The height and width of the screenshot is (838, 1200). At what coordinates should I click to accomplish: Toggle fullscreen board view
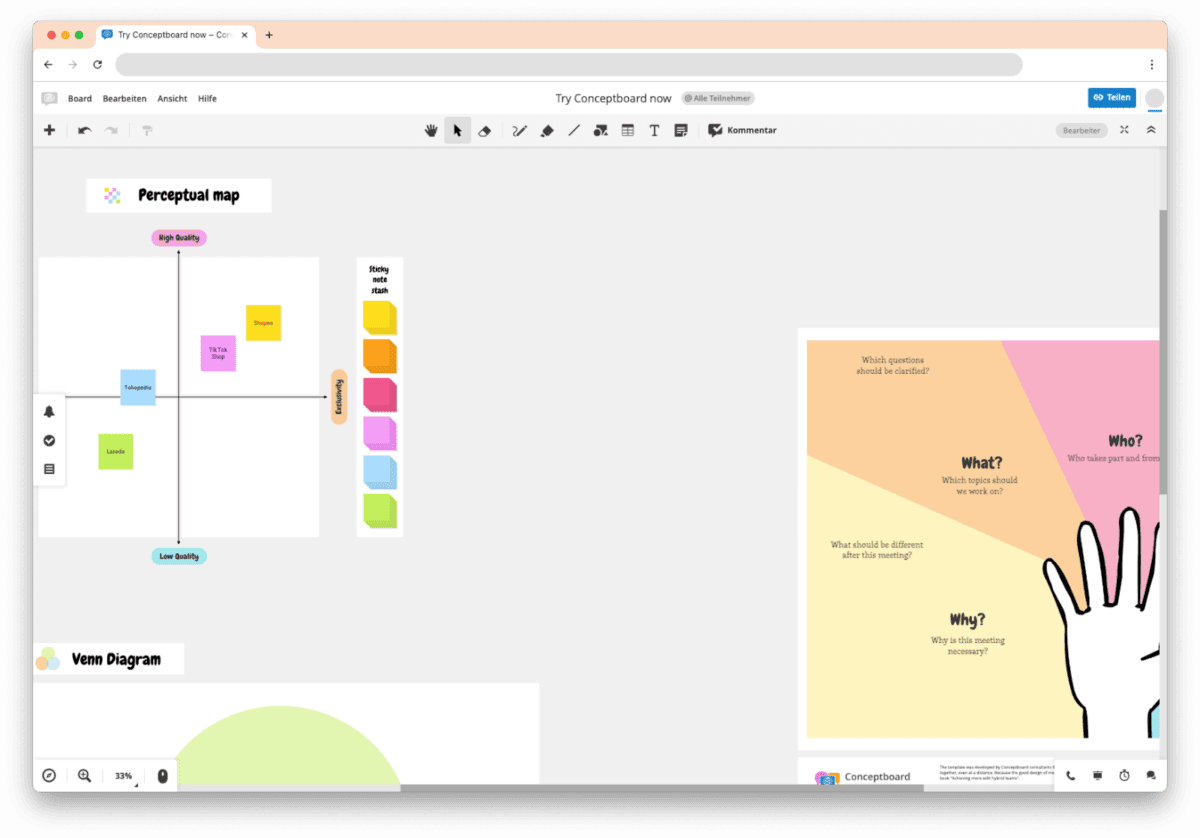[x=1124, y=130]
